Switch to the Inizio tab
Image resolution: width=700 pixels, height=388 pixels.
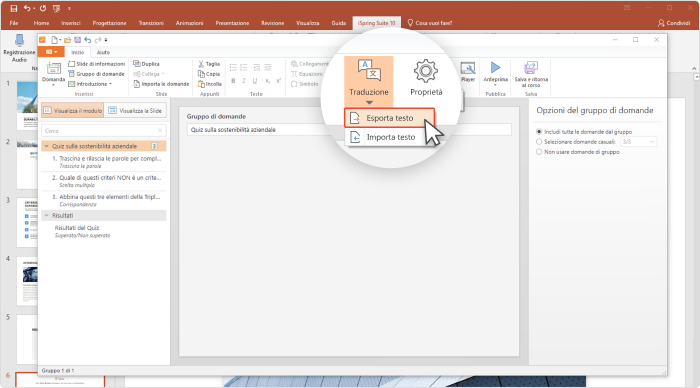coord(78,52)
